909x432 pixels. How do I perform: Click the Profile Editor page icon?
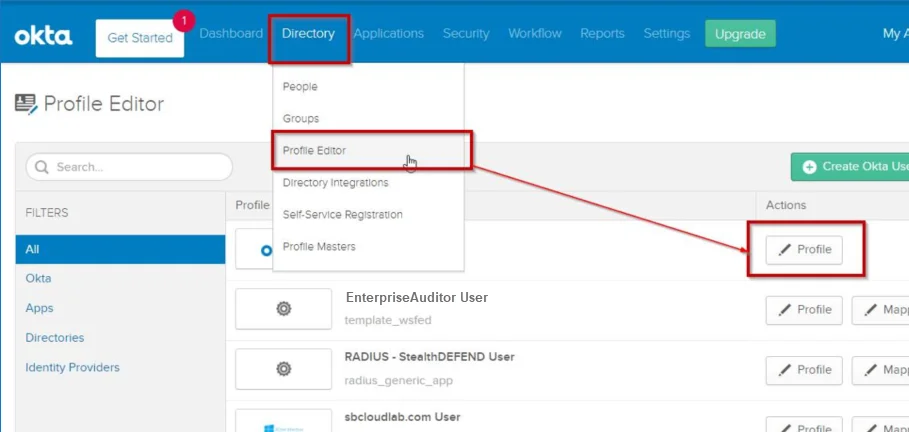click(x=27, y=104)
